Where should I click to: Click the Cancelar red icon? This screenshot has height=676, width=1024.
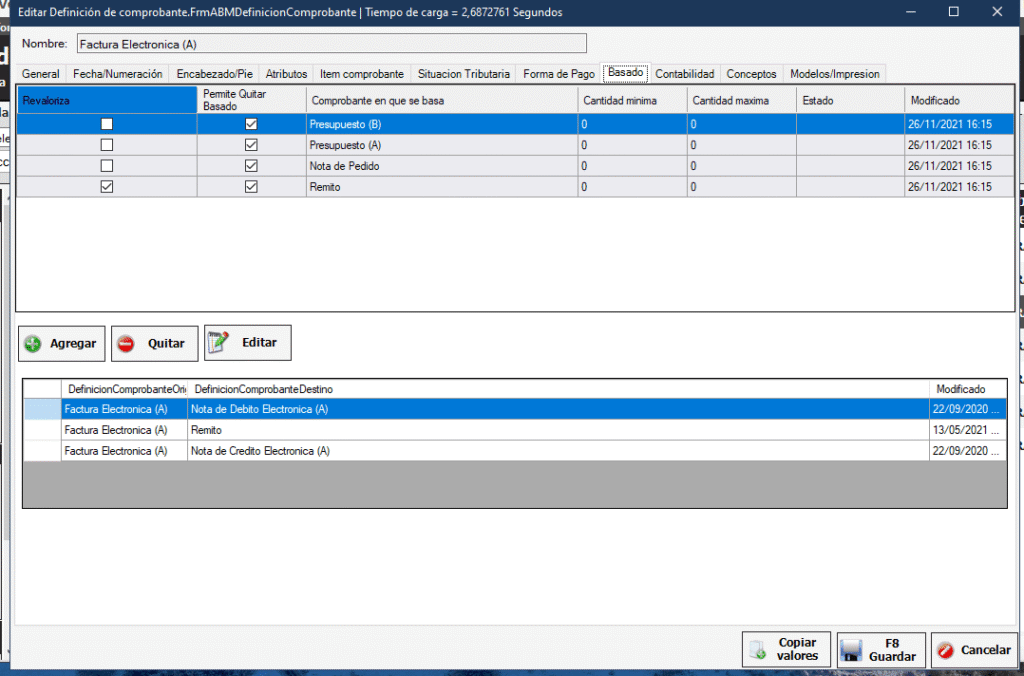[x=945, y=651]
